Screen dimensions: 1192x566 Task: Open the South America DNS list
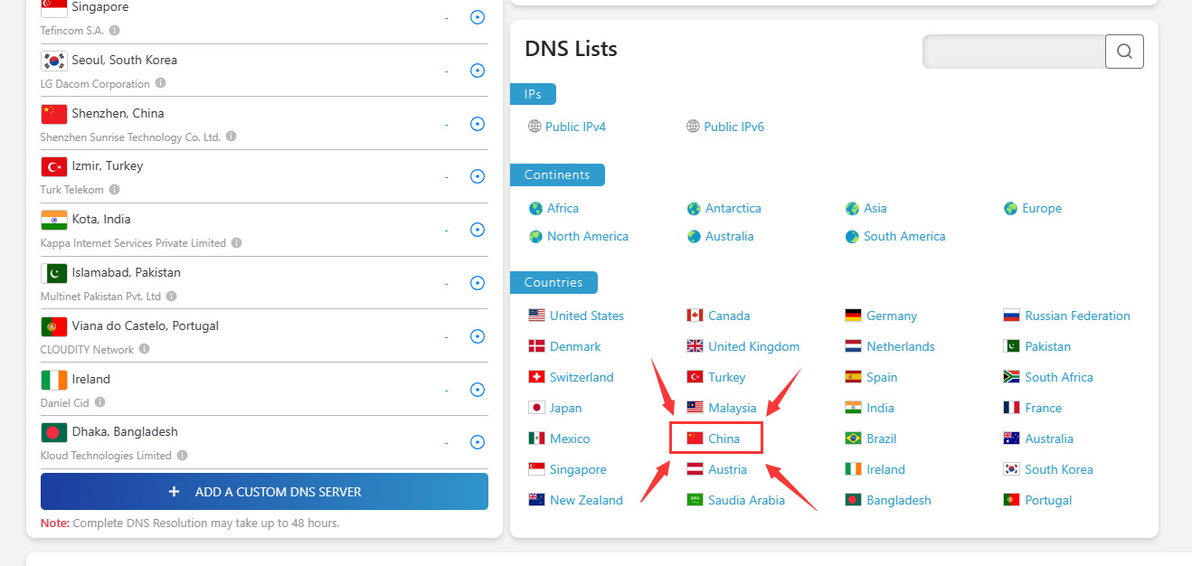click(904, 237)
